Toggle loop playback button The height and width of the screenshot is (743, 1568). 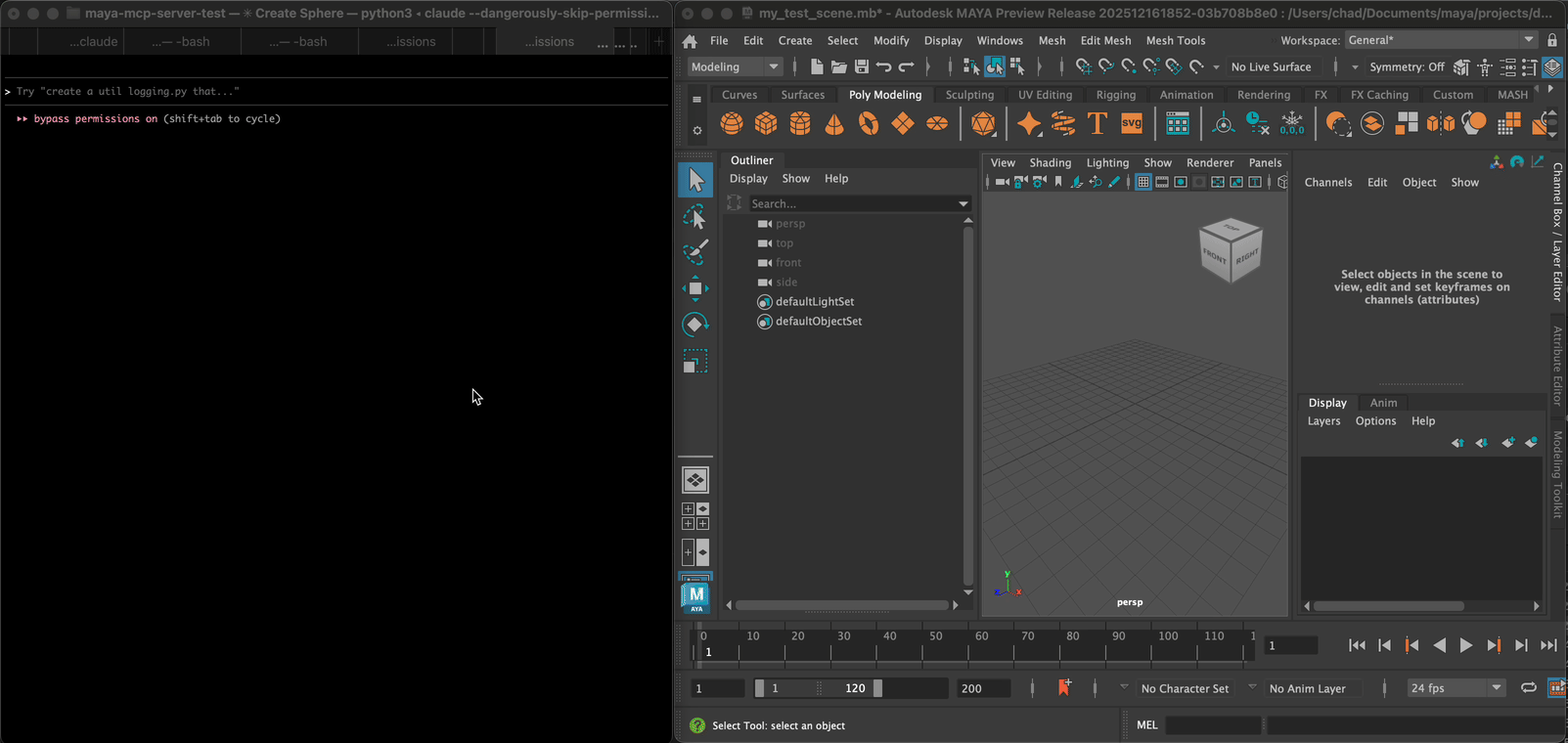pyautogui.click(x=1528, y=688)
